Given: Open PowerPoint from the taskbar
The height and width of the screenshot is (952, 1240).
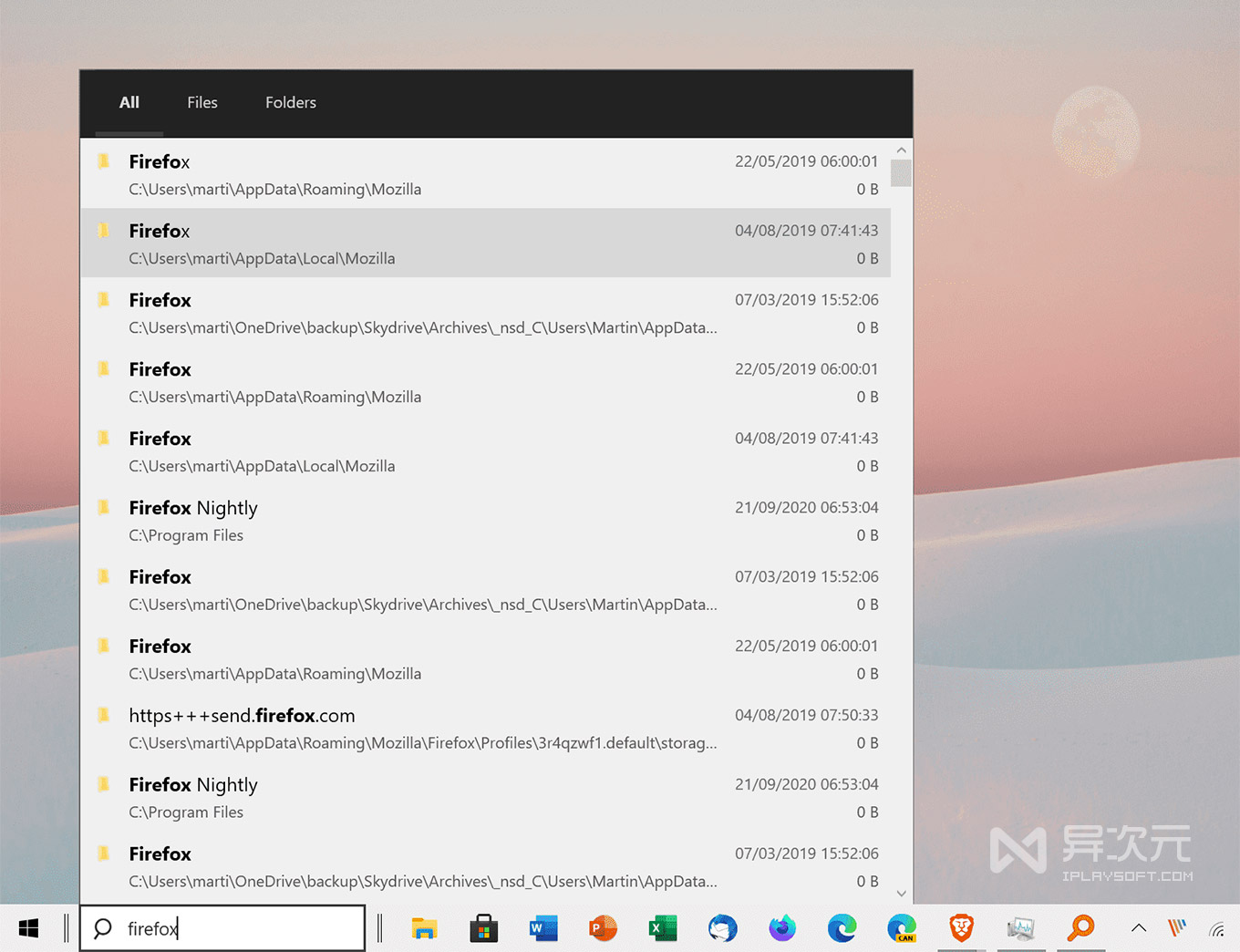Looking at the screenshot, I should [603, 928].
